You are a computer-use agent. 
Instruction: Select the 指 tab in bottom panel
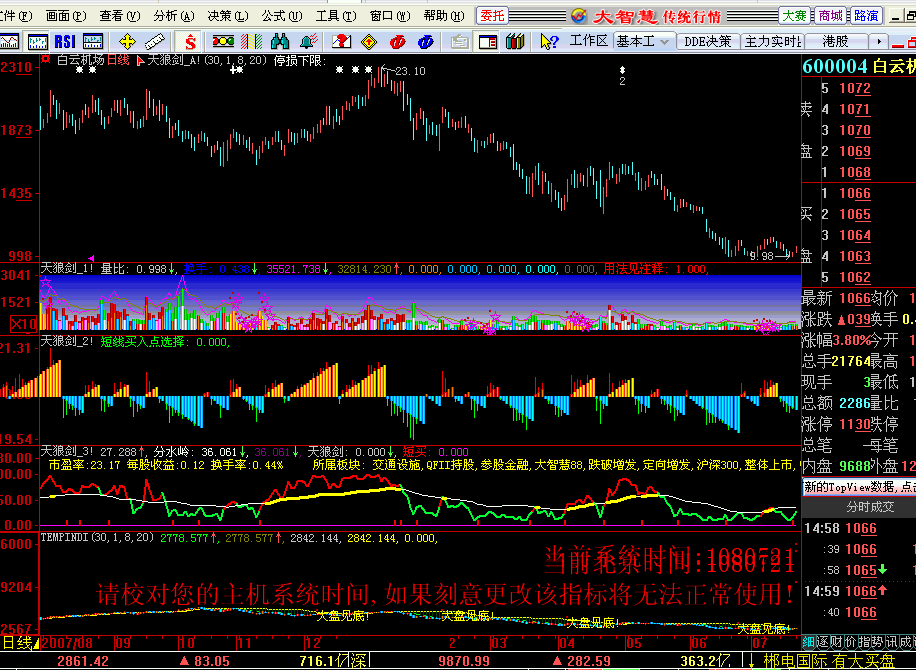click(865, 642)
